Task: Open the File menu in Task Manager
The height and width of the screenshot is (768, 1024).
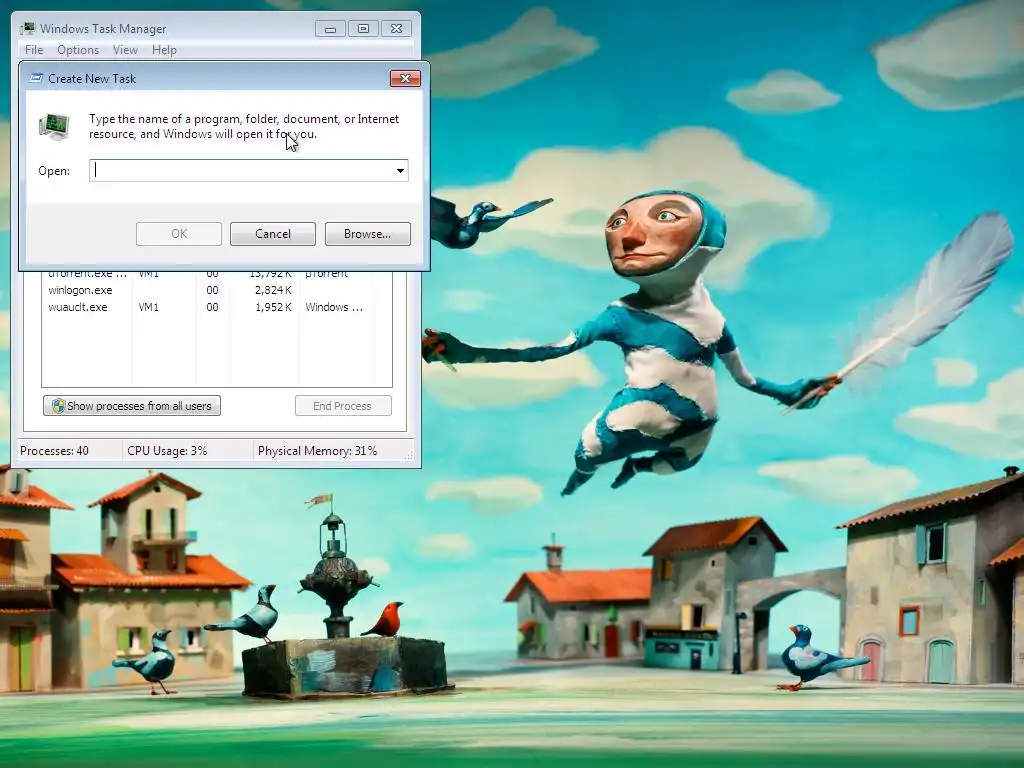Action: (x=34, y=50)
